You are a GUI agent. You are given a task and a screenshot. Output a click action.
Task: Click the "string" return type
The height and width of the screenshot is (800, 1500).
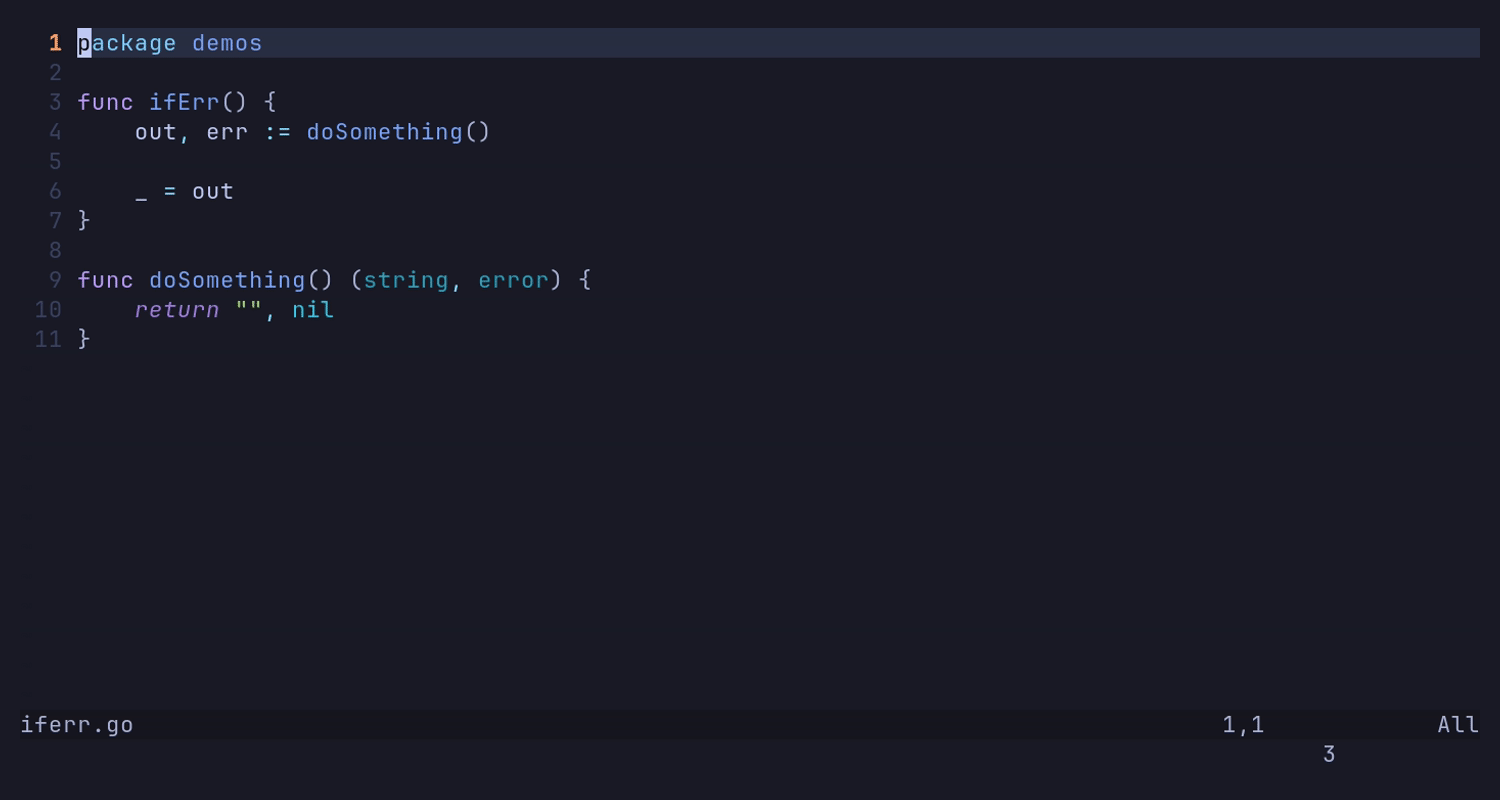(x=406, y=280)
